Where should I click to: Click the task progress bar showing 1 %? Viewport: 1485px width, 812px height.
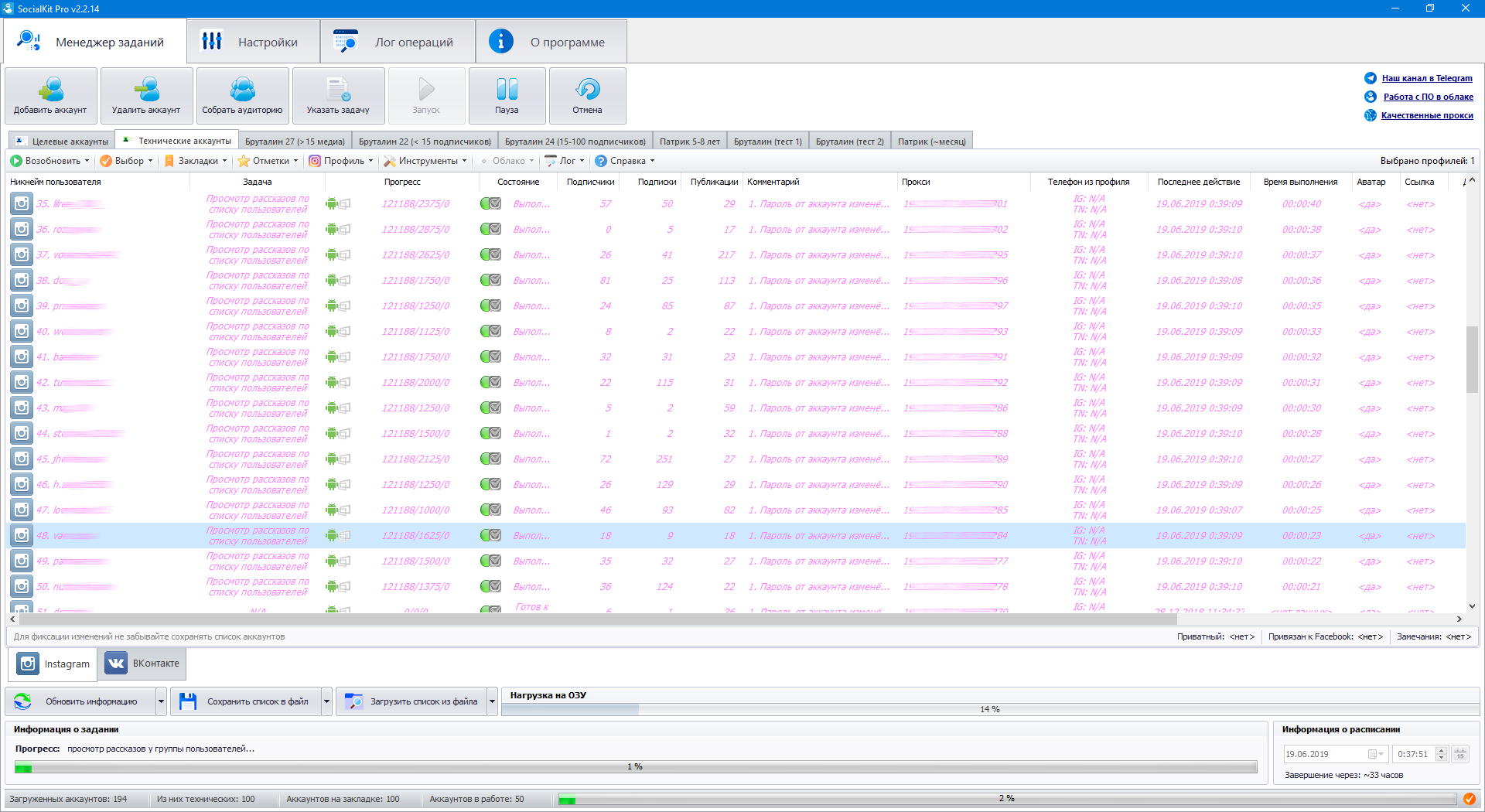tap(636, 767)
